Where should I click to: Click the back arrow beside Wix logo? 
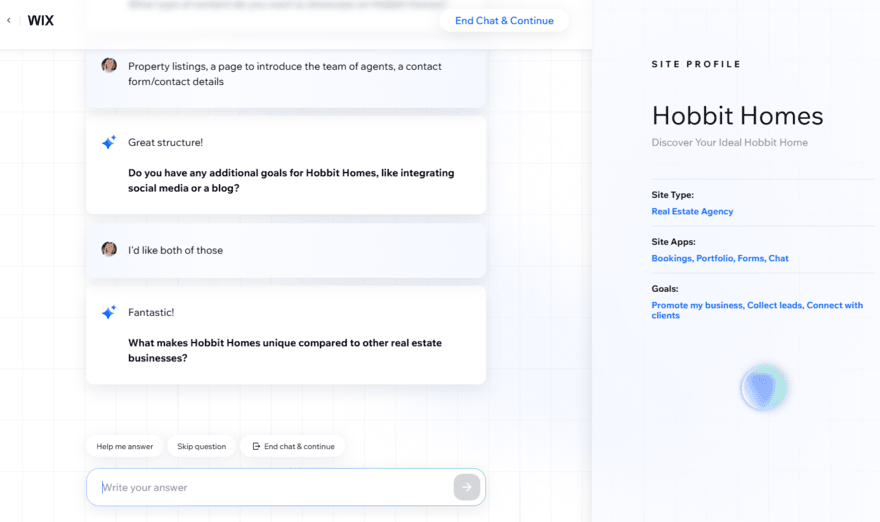click(x=9, y=20)
